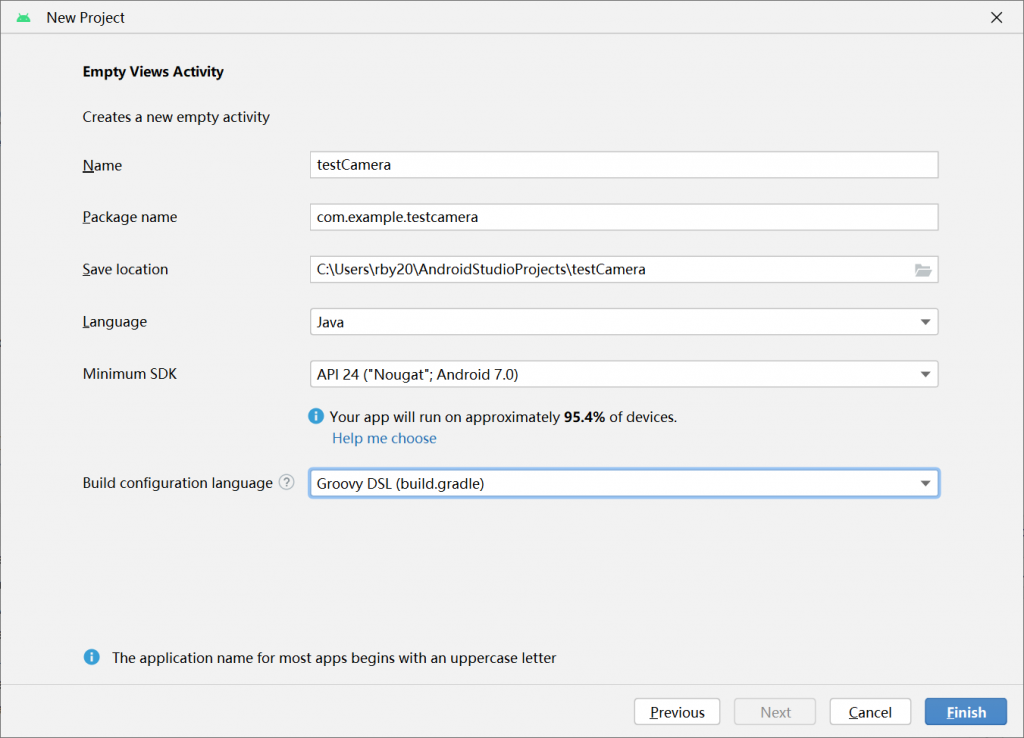Click the Save location label
This screenshot has width=1024, height=738.
coord(125,269)
